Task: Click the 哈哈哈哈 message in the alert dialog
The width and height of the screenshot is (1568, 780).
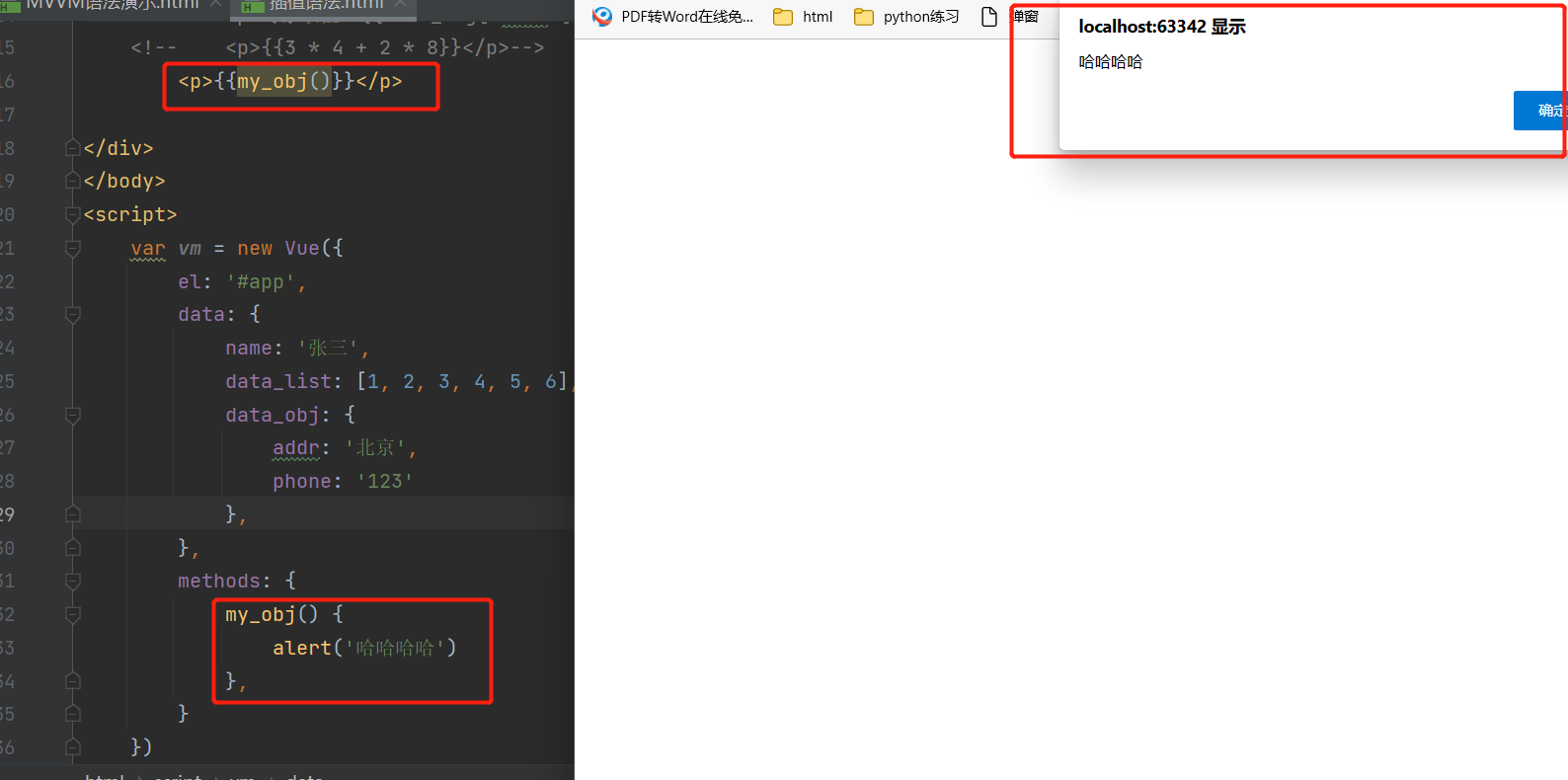Action: 1111,62
